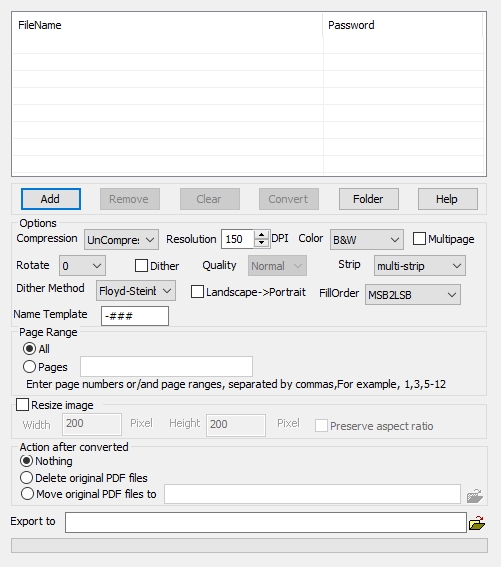Open folder browser icon next to Export to
This screenshot has height=567, width=501.
click(x=477, y=523)
